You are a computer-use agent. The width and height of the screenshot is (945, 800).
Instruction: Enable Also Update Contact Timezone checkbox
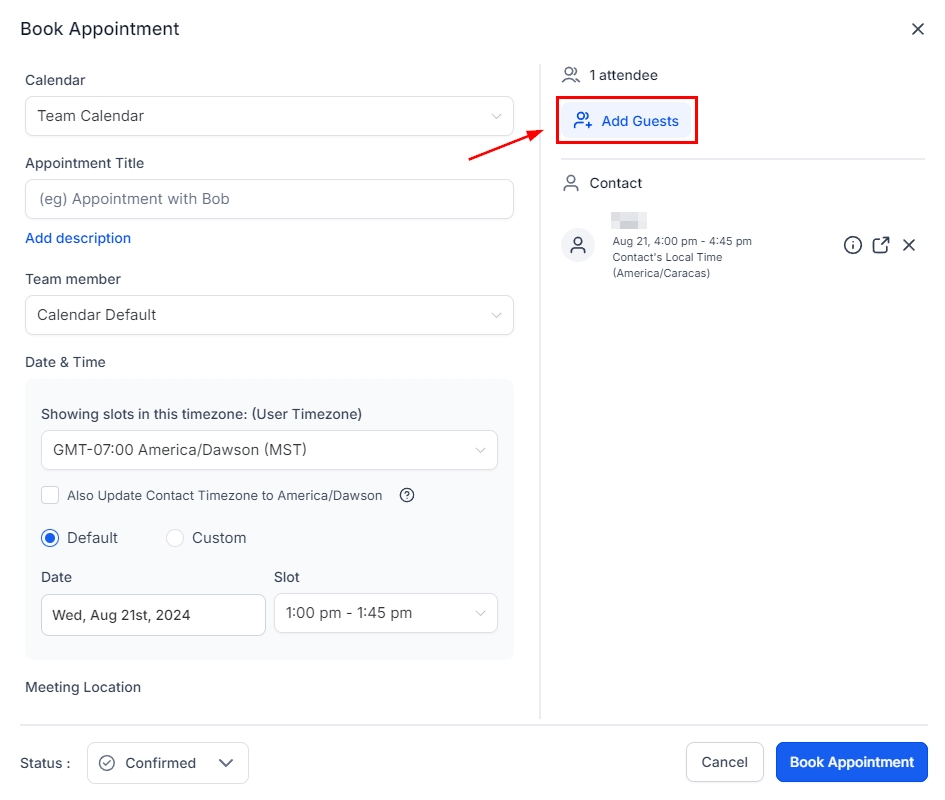point(50,495)
